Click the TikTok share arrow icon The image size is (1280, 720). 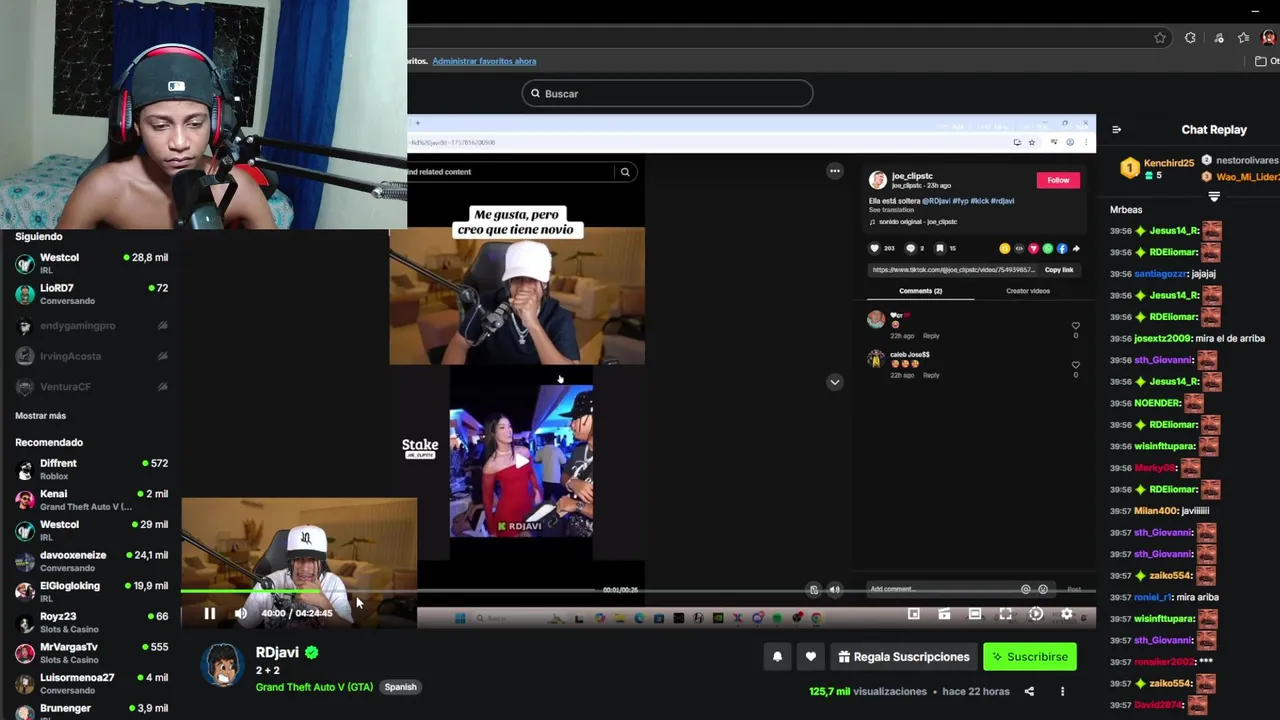coord(1076,248)
